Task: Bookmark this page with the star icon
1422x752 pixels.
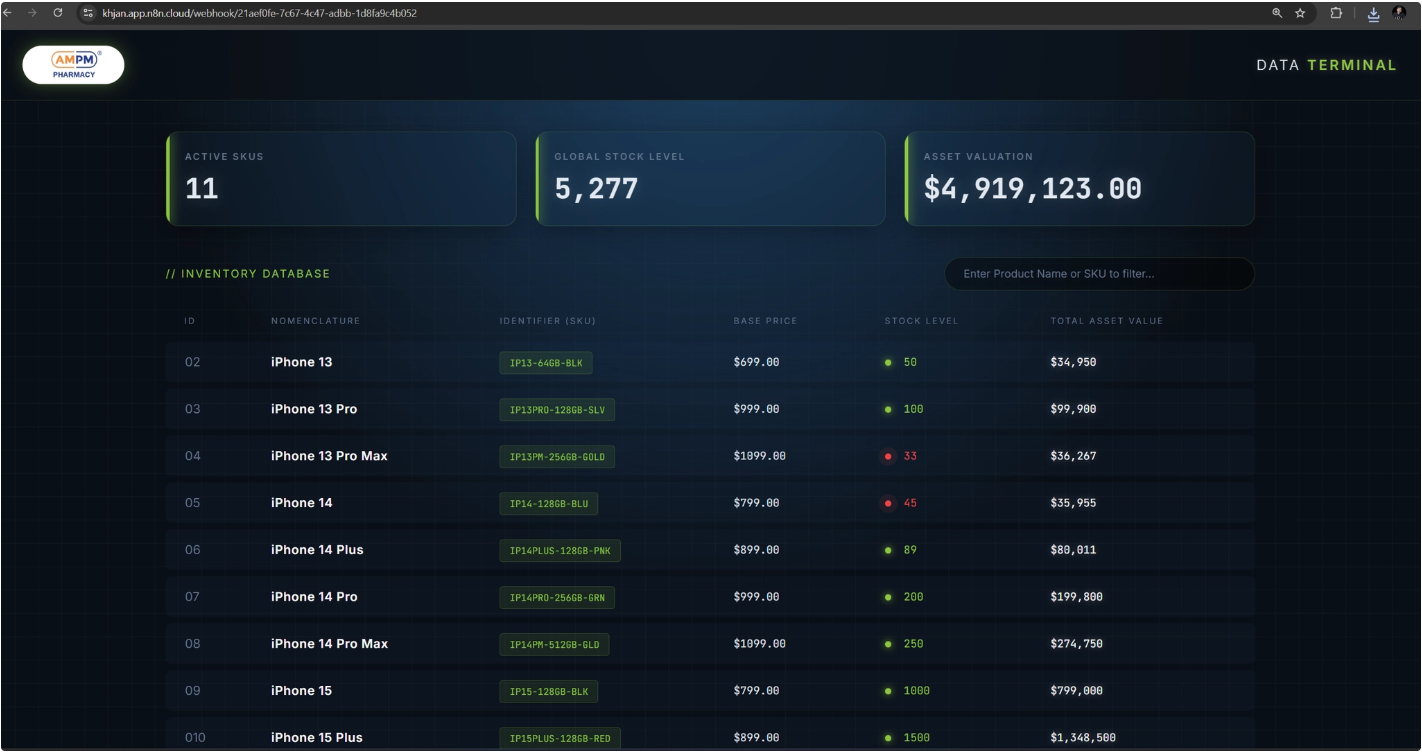Action: [x=1300, y=13]
